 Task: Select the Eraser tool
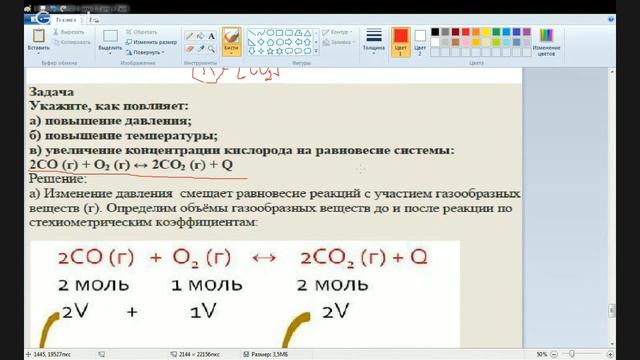click(189, 49)
